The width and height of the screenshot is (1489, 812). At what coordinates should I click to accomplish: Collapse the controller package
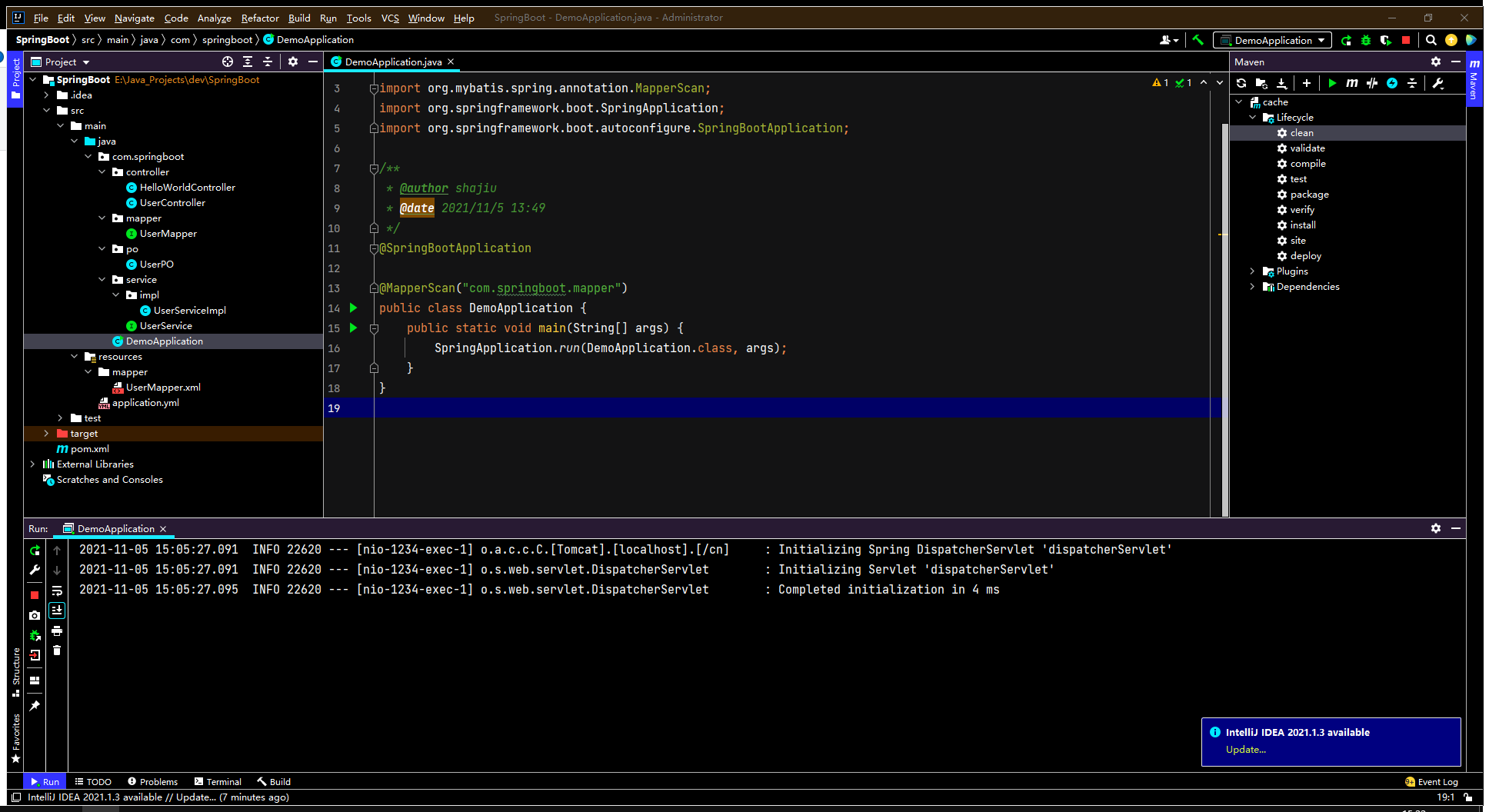click(102, 172)
